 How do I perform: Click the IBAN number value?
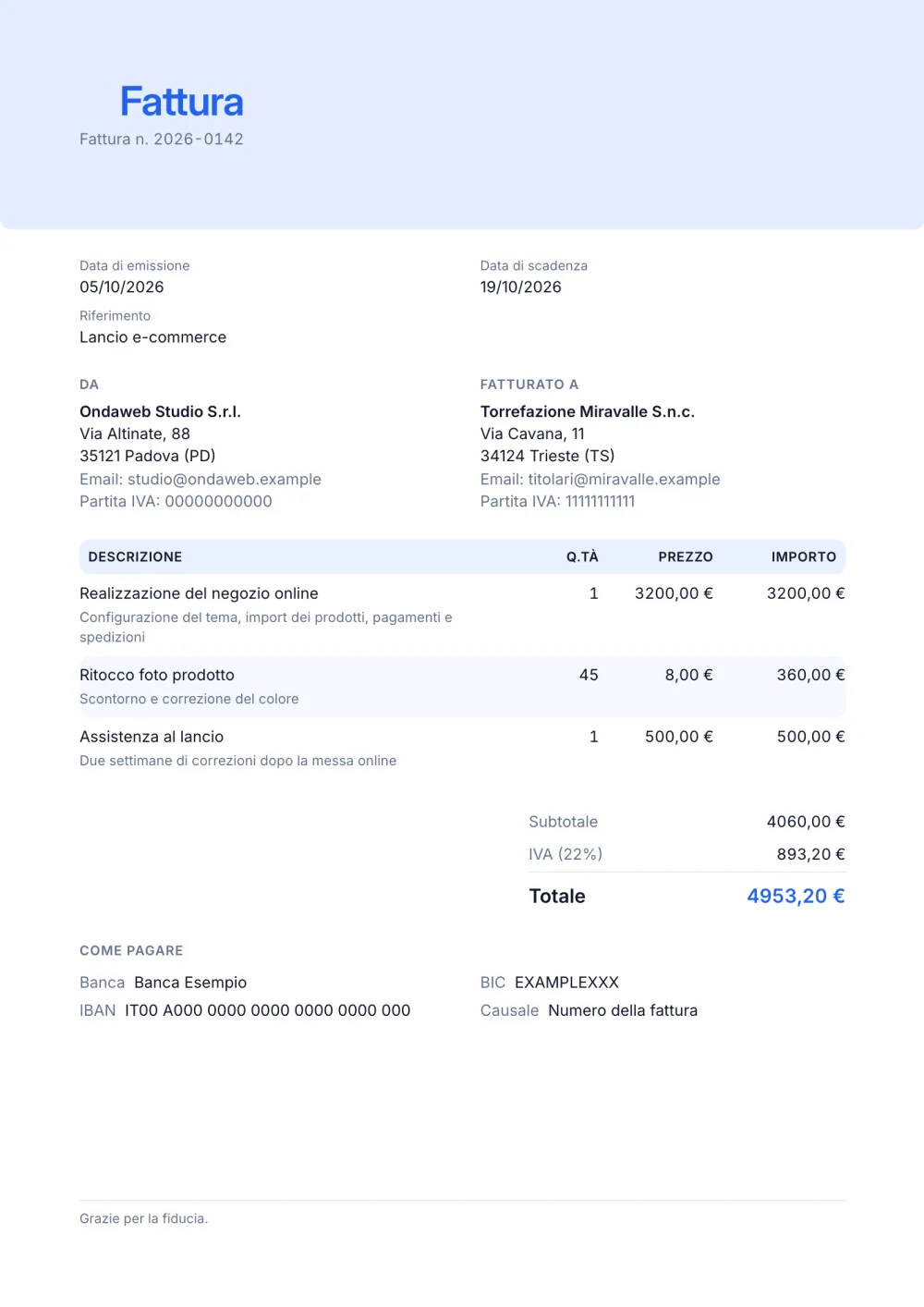click(x=268, y=1011)
